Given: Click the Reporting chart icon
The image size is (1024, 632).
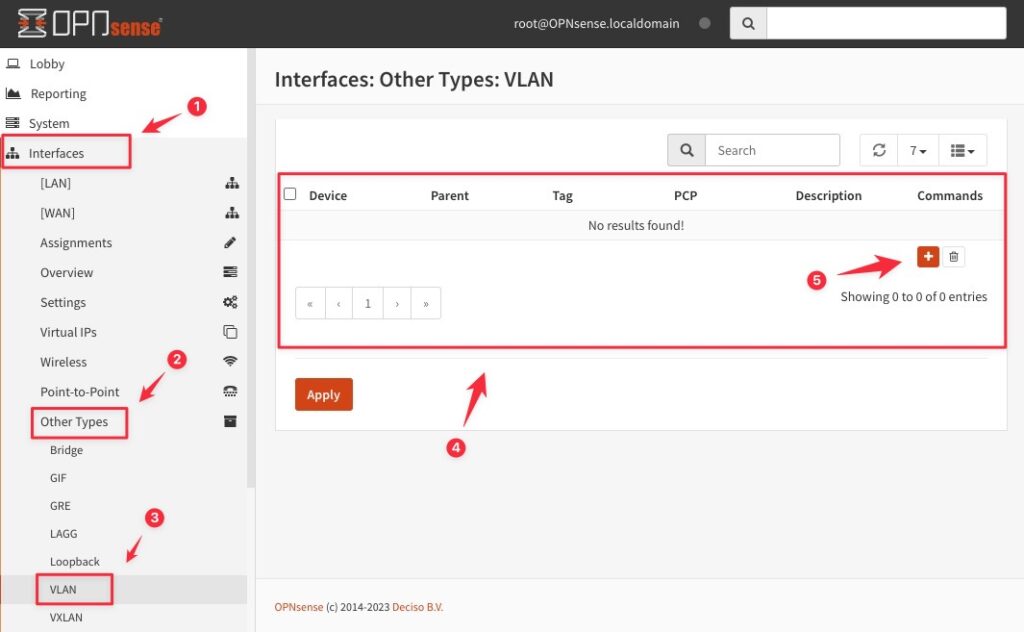Looking at the screenshot, I should (x=13, y=93).
